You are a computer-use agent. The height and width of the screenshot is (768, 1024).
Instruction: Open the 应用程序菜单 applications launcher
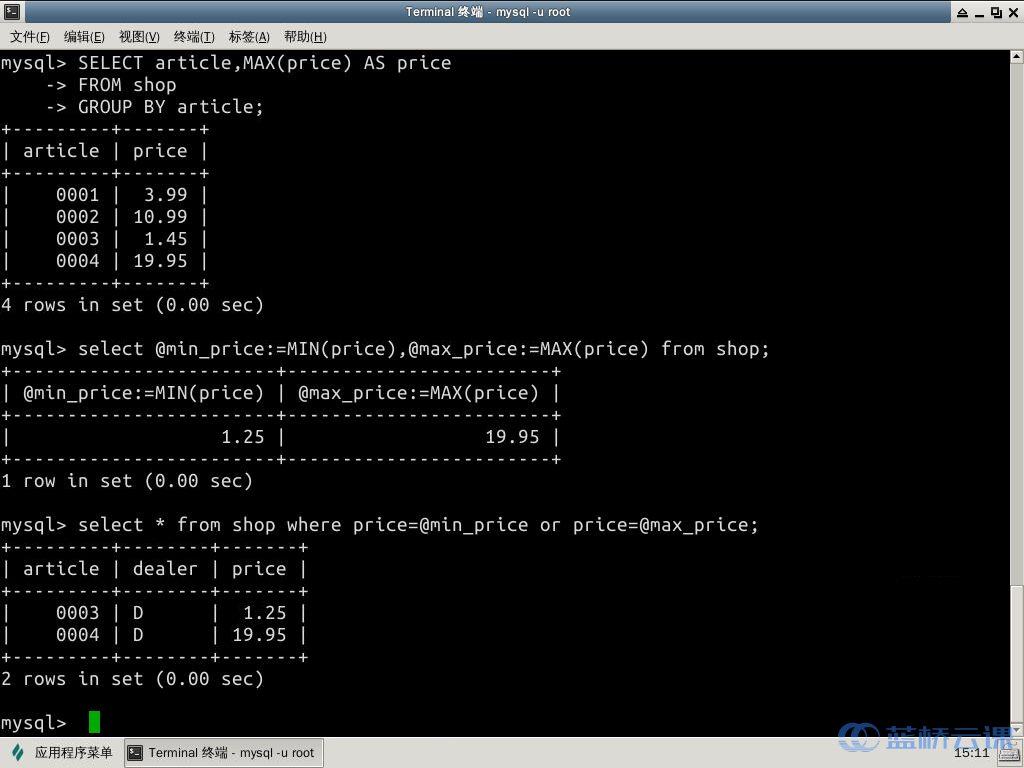[62, 753]
